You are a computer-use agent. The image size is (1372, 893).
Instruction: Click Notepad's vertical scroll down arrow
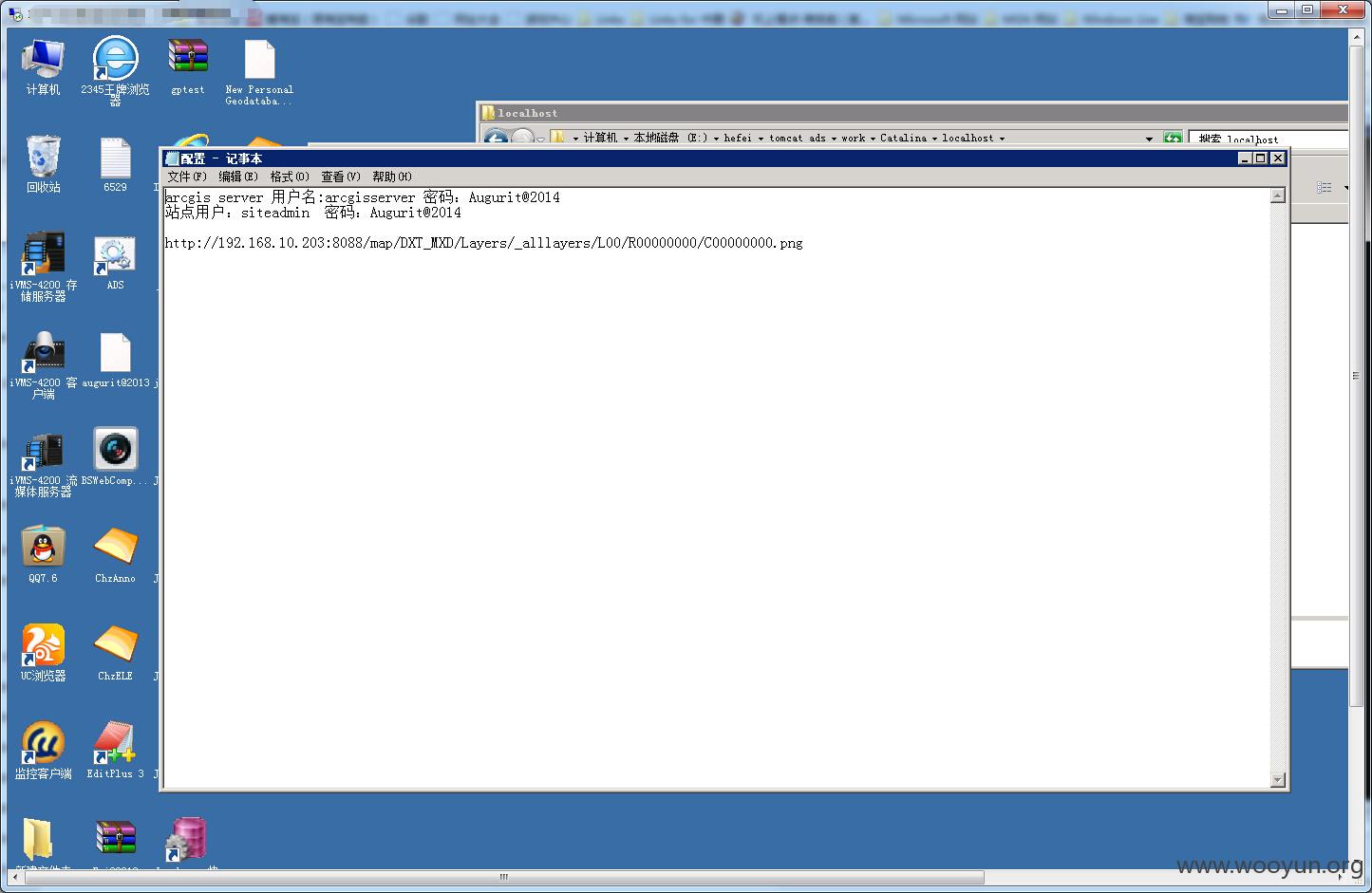1278,780
